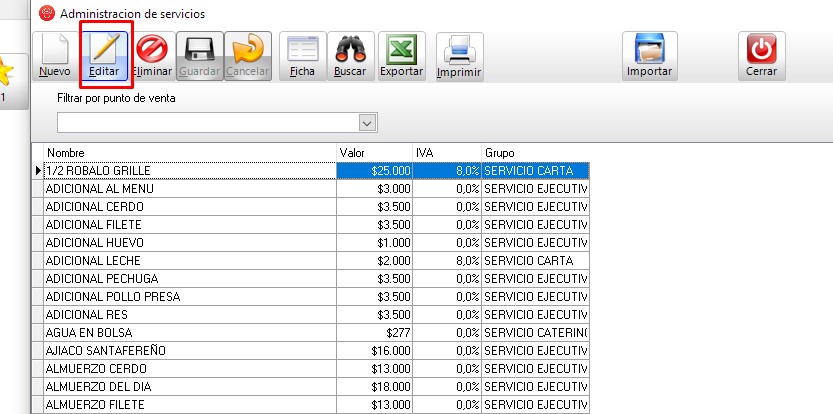Sort by the Valor column header

coord(374,152)
